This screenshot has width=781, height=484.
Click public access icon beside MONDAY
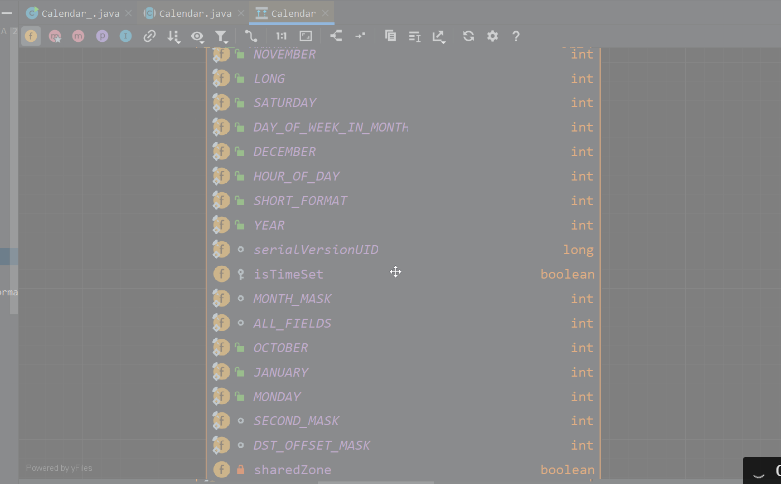pos(240,397)
